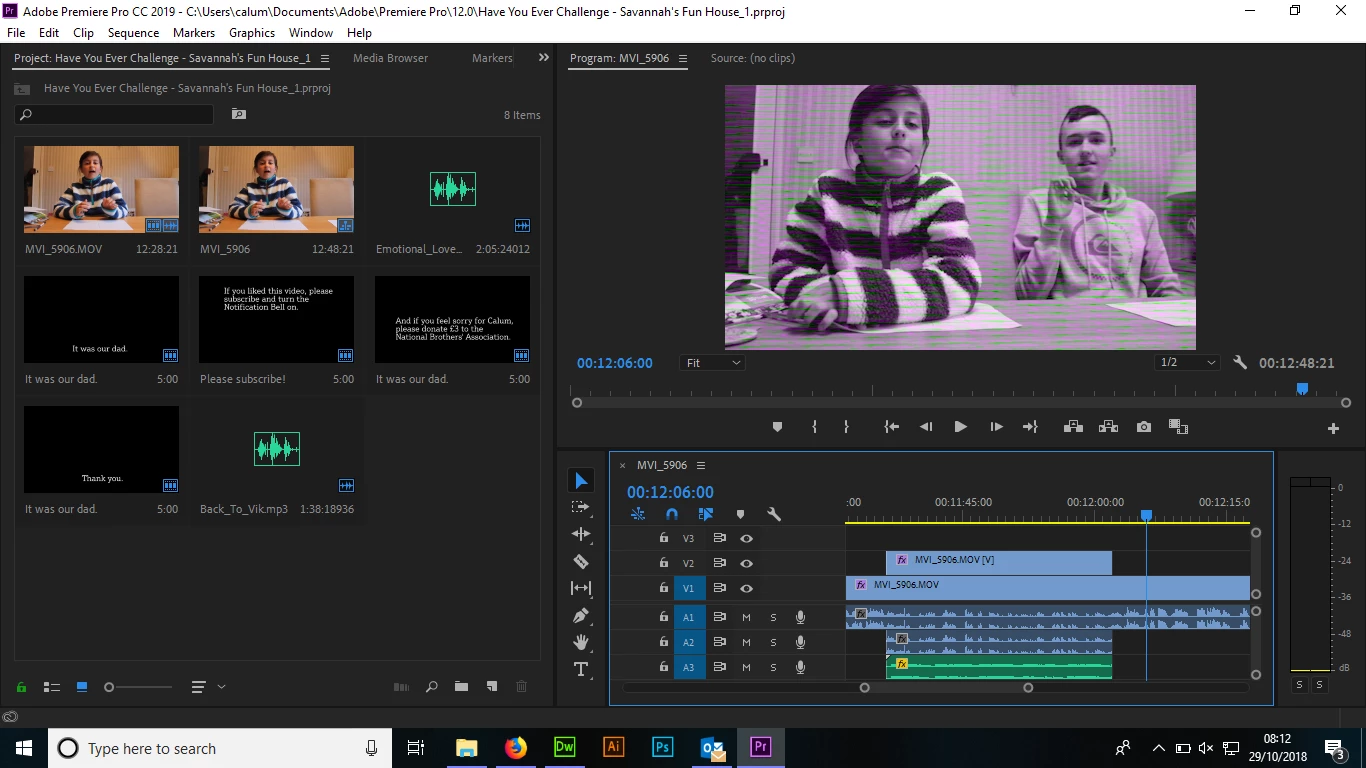Select the Track Select Forward tool
Image resolution: width=1366 pixels, height=768 pixels.
coord(581,508)
